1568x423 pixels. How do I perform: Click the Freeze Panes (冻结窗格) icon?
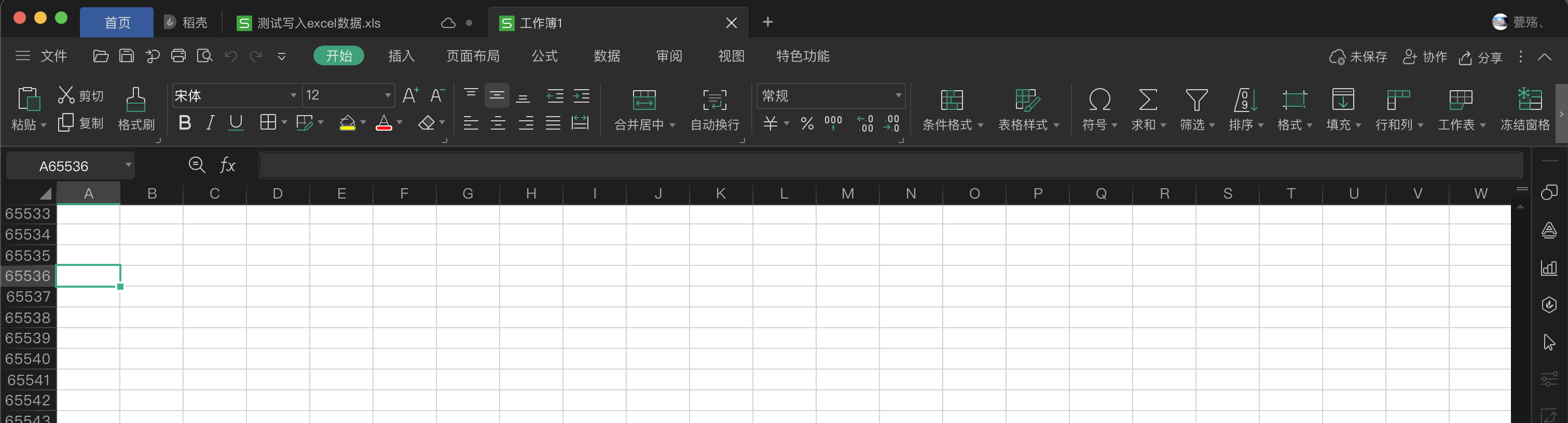click(x=1529, y=100)
